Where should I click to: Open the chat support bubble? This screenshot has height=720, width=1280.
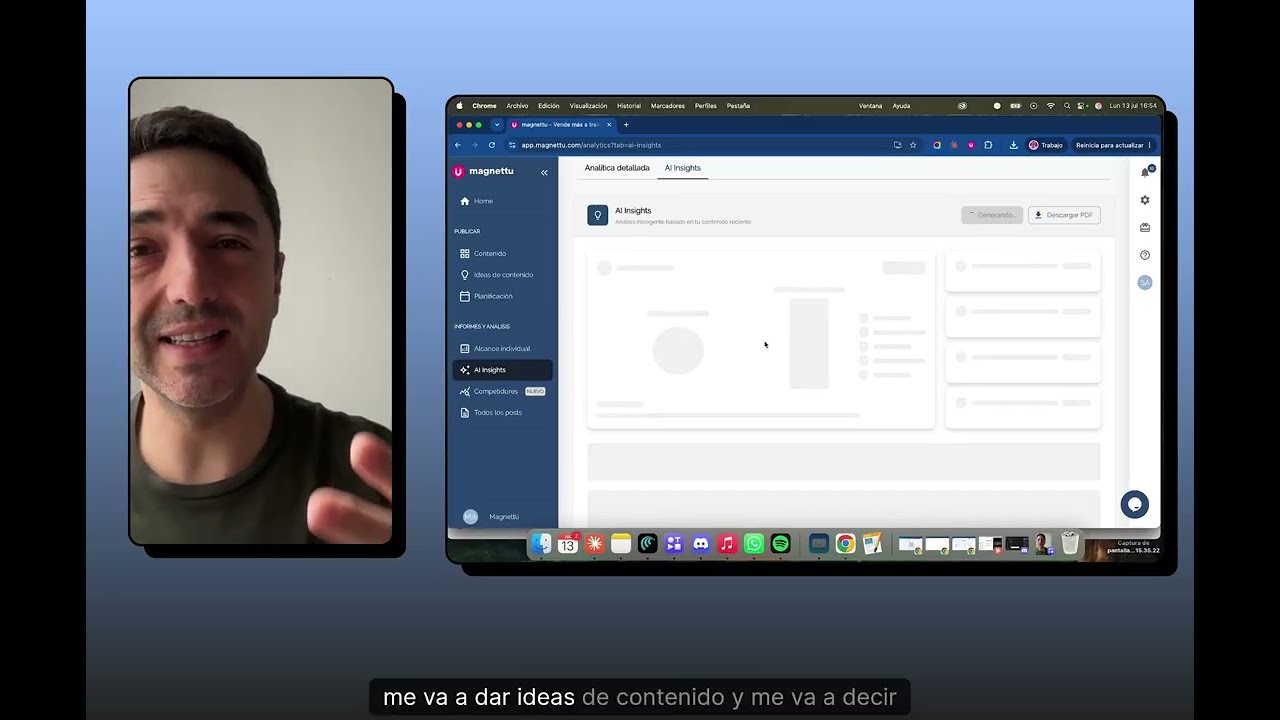pyautogui.click(x=1135, y=504)
